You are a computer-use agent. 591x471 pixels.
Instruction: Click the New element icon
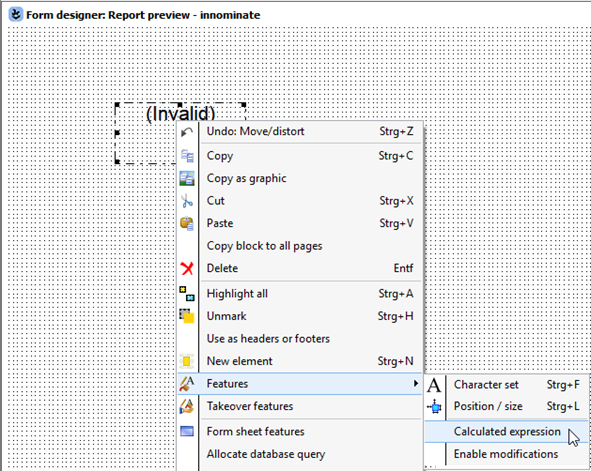click(x=187, y=361)
